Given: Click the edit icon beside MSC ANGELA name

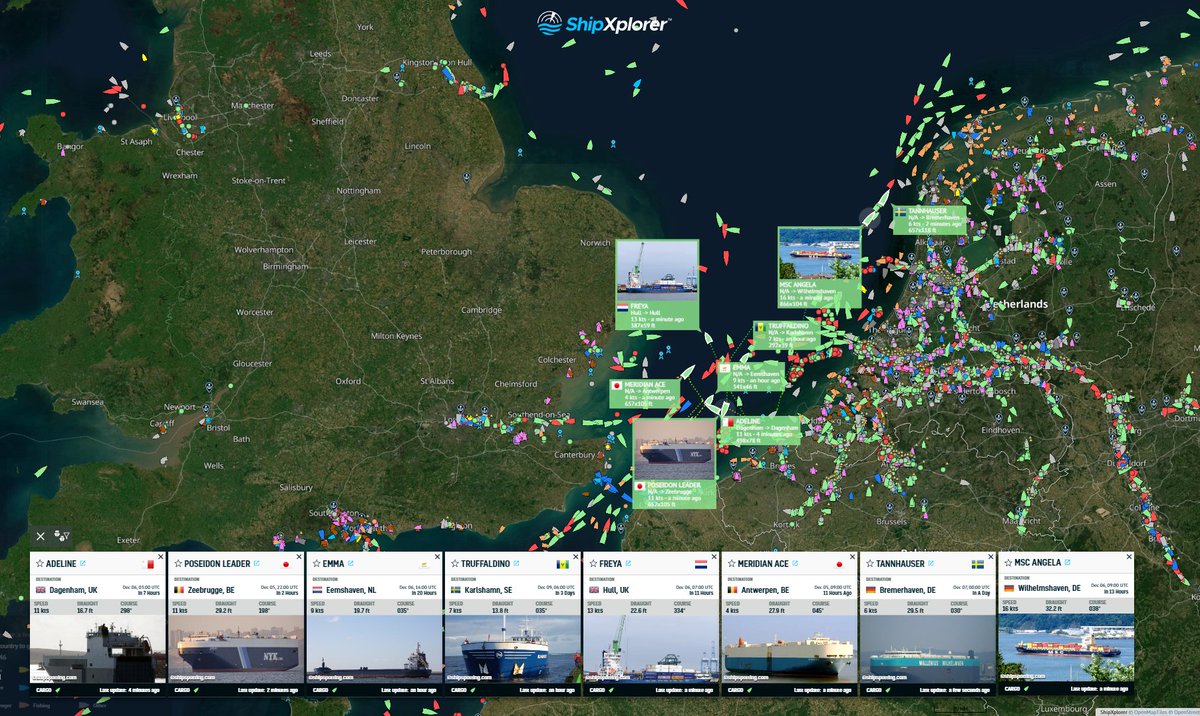Looking at the screenshot, I should click(x=1066, y=562).
